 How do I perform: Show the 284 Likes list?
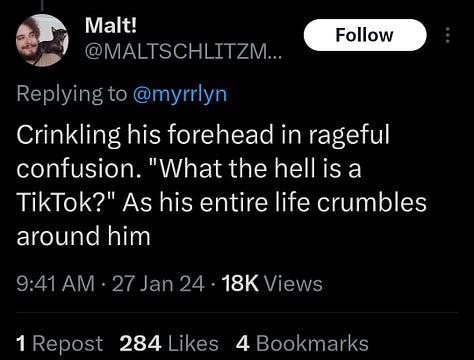pos(169,344)
